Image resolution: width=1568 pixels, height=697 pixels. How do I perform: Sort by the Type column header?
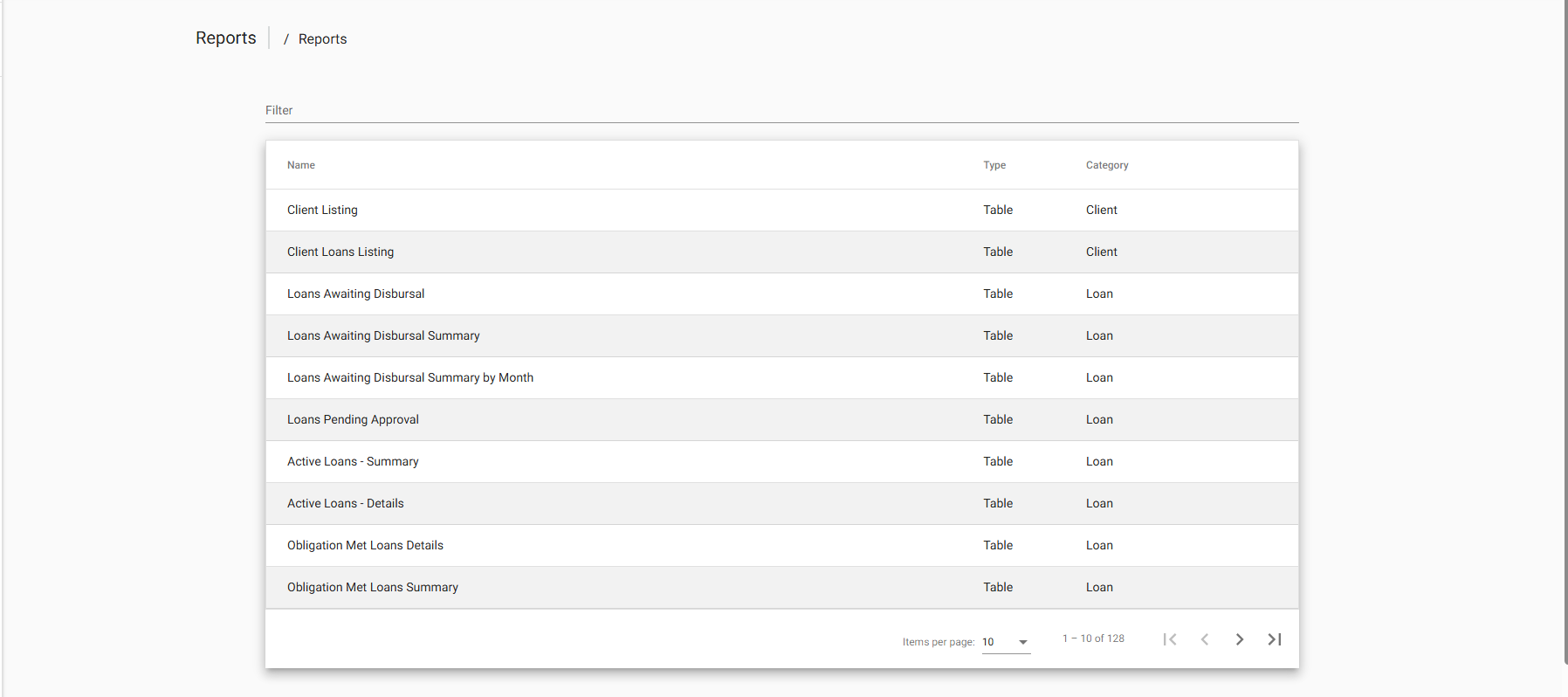click(x=994, y=165)
